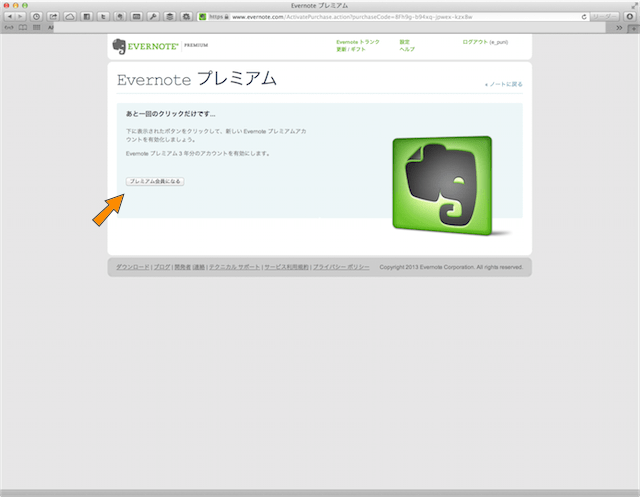Click the stacked layers toolbar icon
Screen dimensions: 640x497
(170, 17)
